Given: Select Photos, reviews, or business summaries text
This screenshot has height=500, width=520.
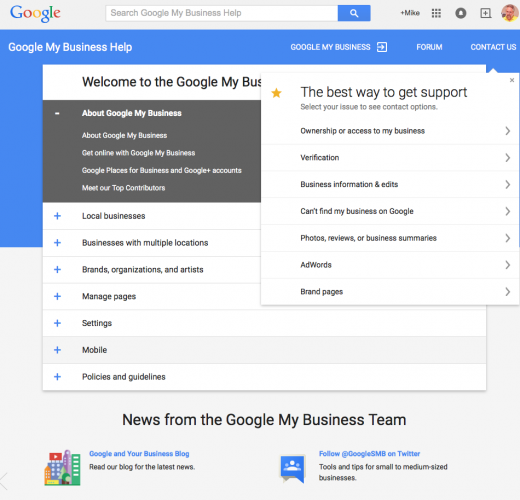Looking at the screenshot, I should [368, 238].
